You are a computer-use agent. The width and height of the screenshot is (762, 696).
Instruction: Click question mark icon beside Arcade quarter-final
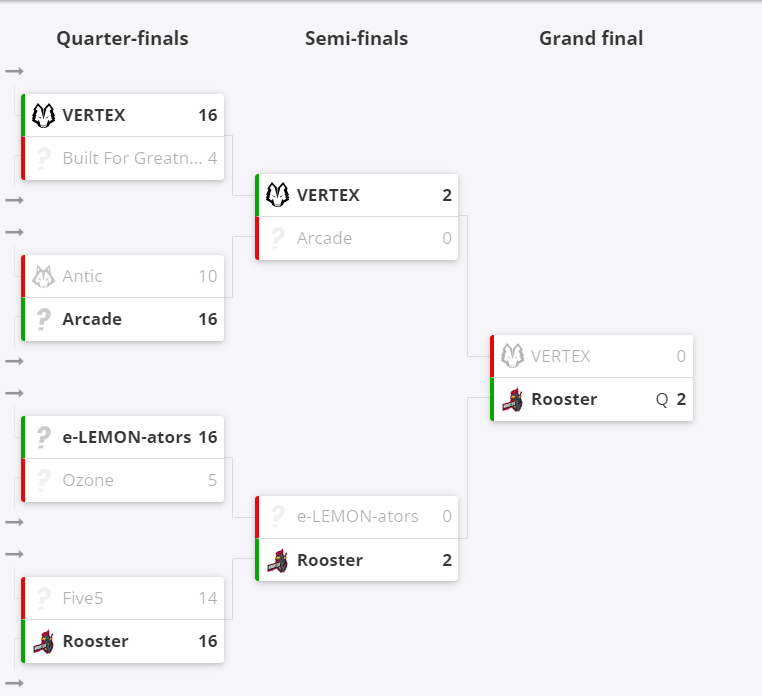(x=43, y=319)
